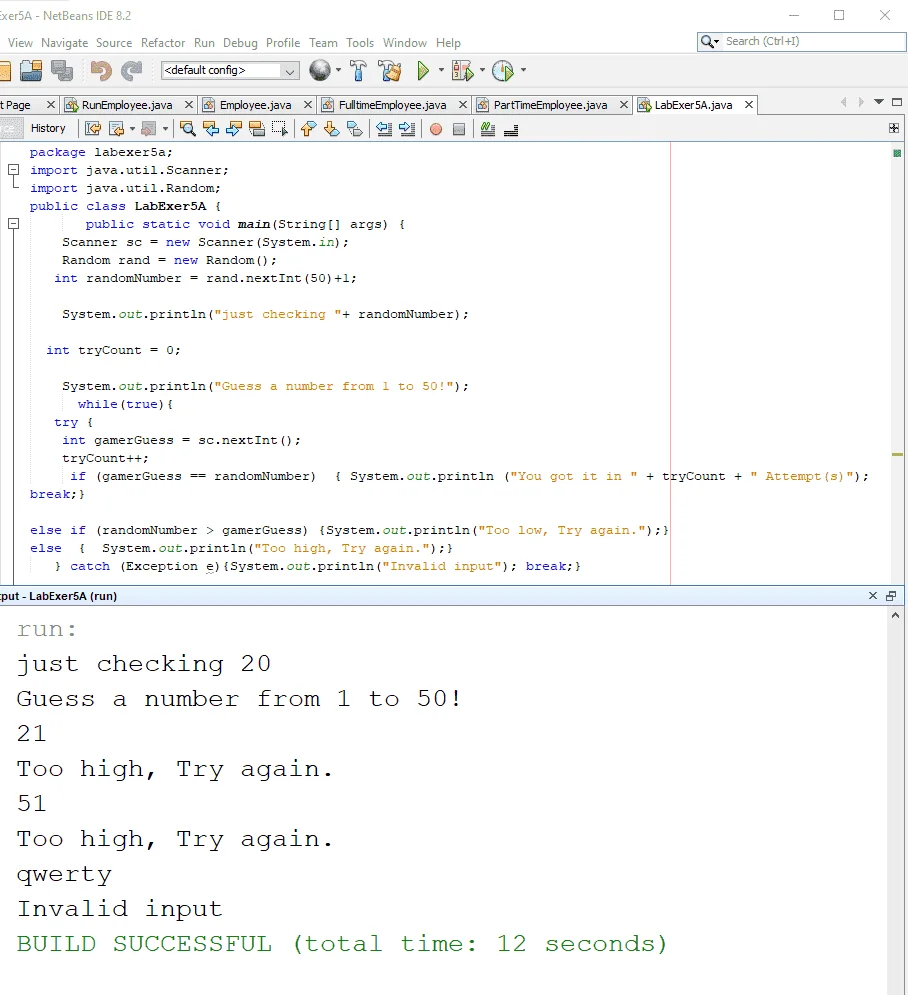Find next occurrence icon
Screen dimensions: 908x995
click(234, 129)
